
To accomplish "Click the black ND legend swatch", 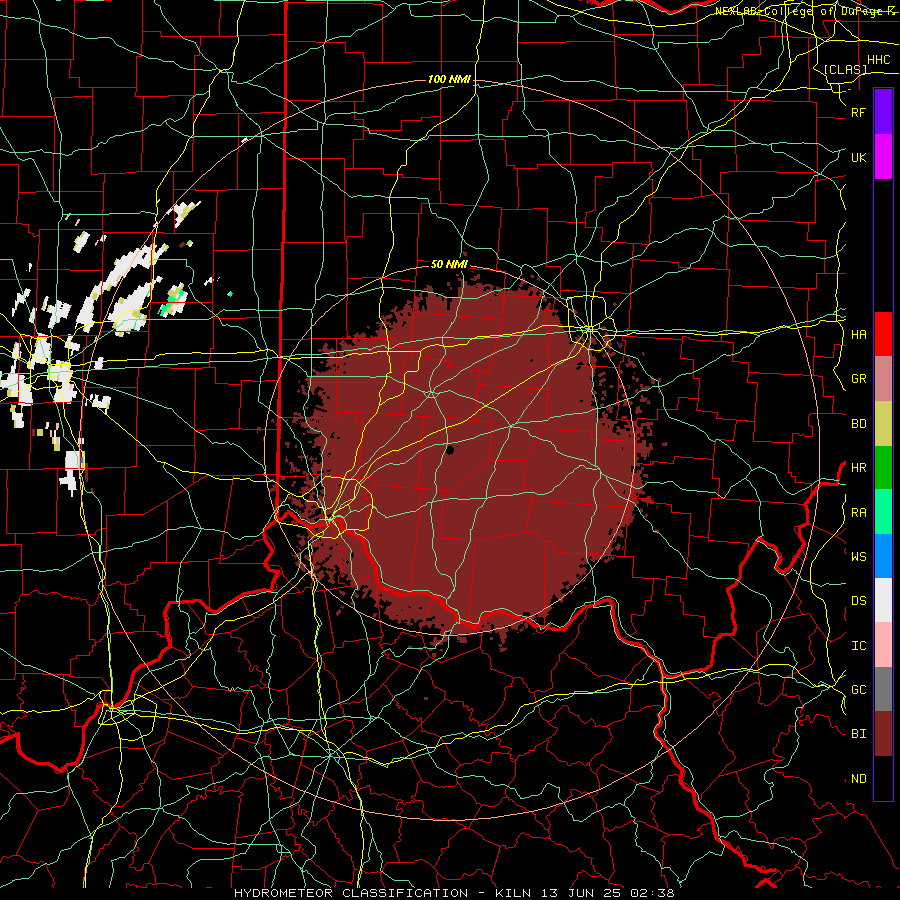I will [x=883, y=778].
